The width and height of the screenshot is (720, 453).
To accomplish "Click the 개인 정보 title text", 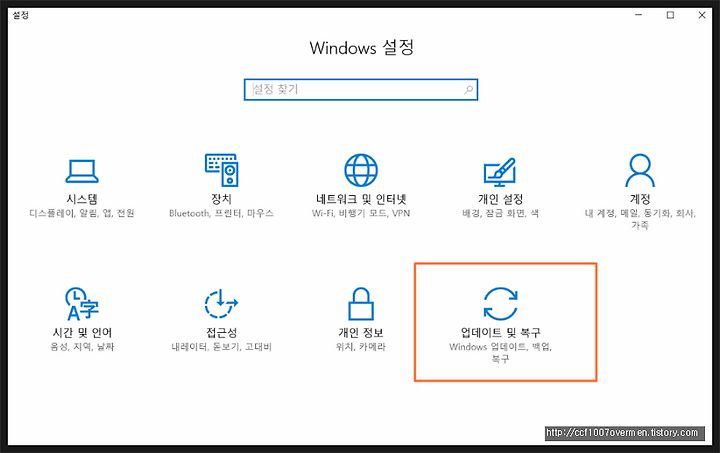I will click(x=361, y=332).
